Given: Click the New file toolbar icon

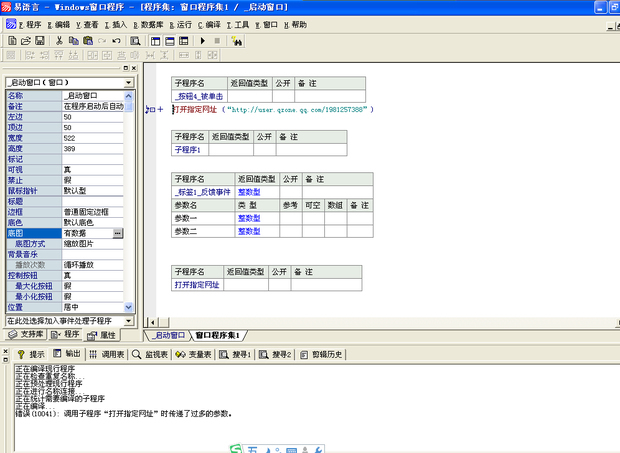Looking at the screenshot, I should 10,41.
